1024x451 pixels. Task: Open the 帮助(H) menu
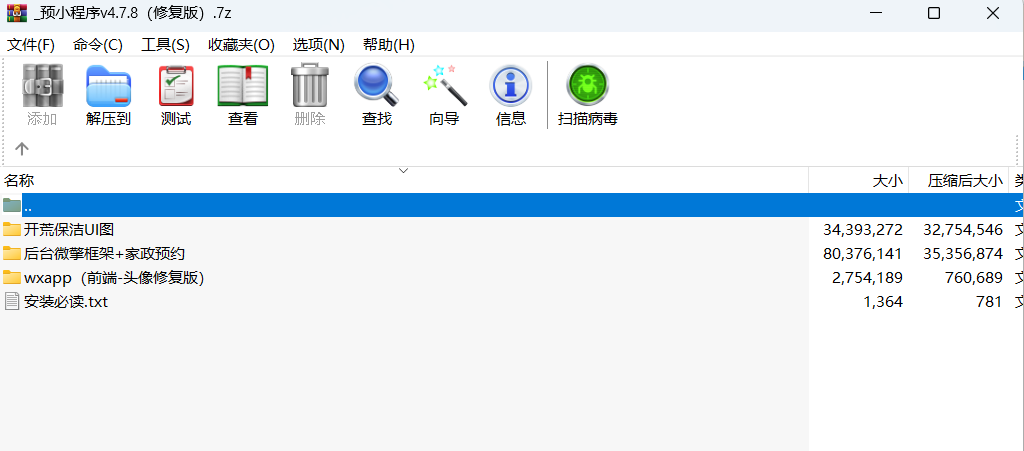coord(389,45)
